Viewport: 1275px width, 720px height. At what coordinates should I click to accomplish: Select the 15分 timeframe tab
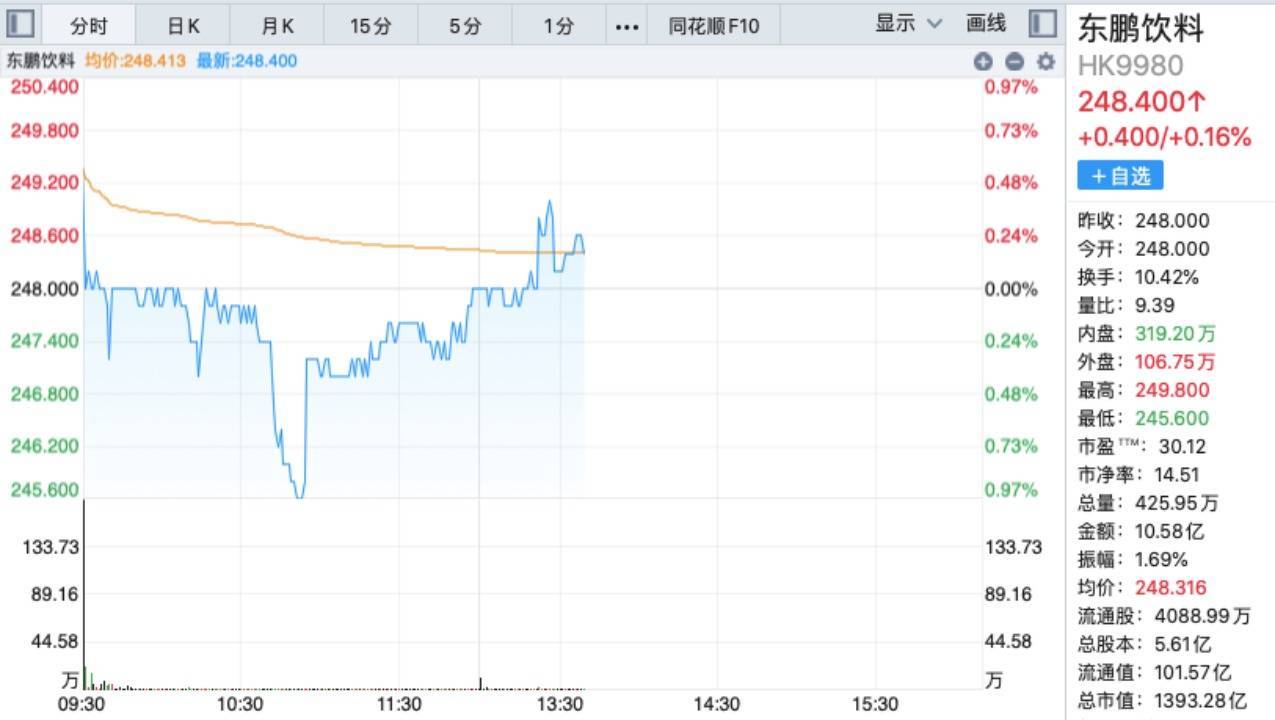coord(370,26)
